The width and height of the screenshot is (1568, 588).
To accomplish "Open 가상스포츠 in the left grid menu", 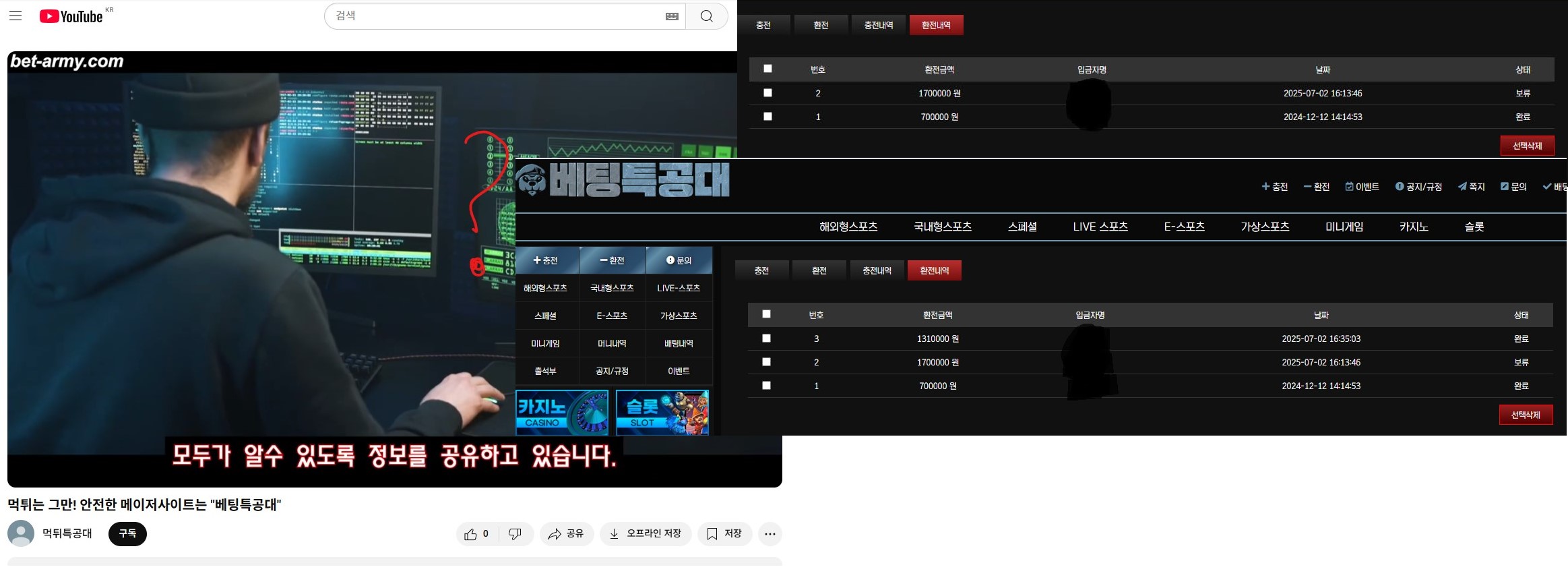I will [679, 316].
